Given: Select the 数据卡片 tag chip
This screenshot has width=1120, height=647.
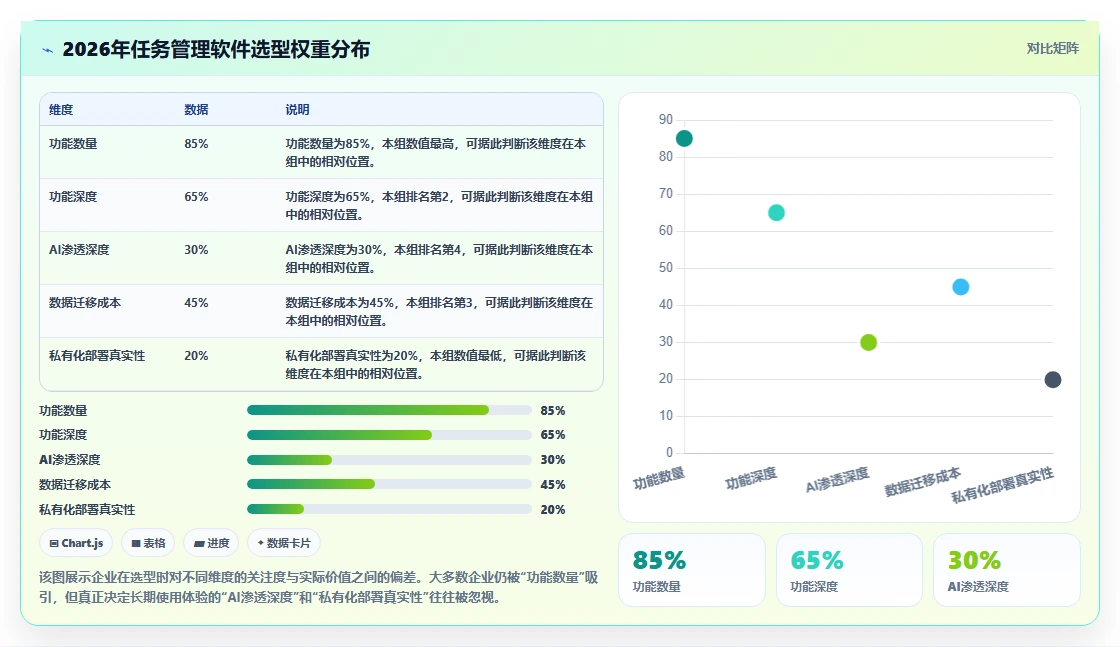Looking at the screenshot, I should [x=284, y=543].
